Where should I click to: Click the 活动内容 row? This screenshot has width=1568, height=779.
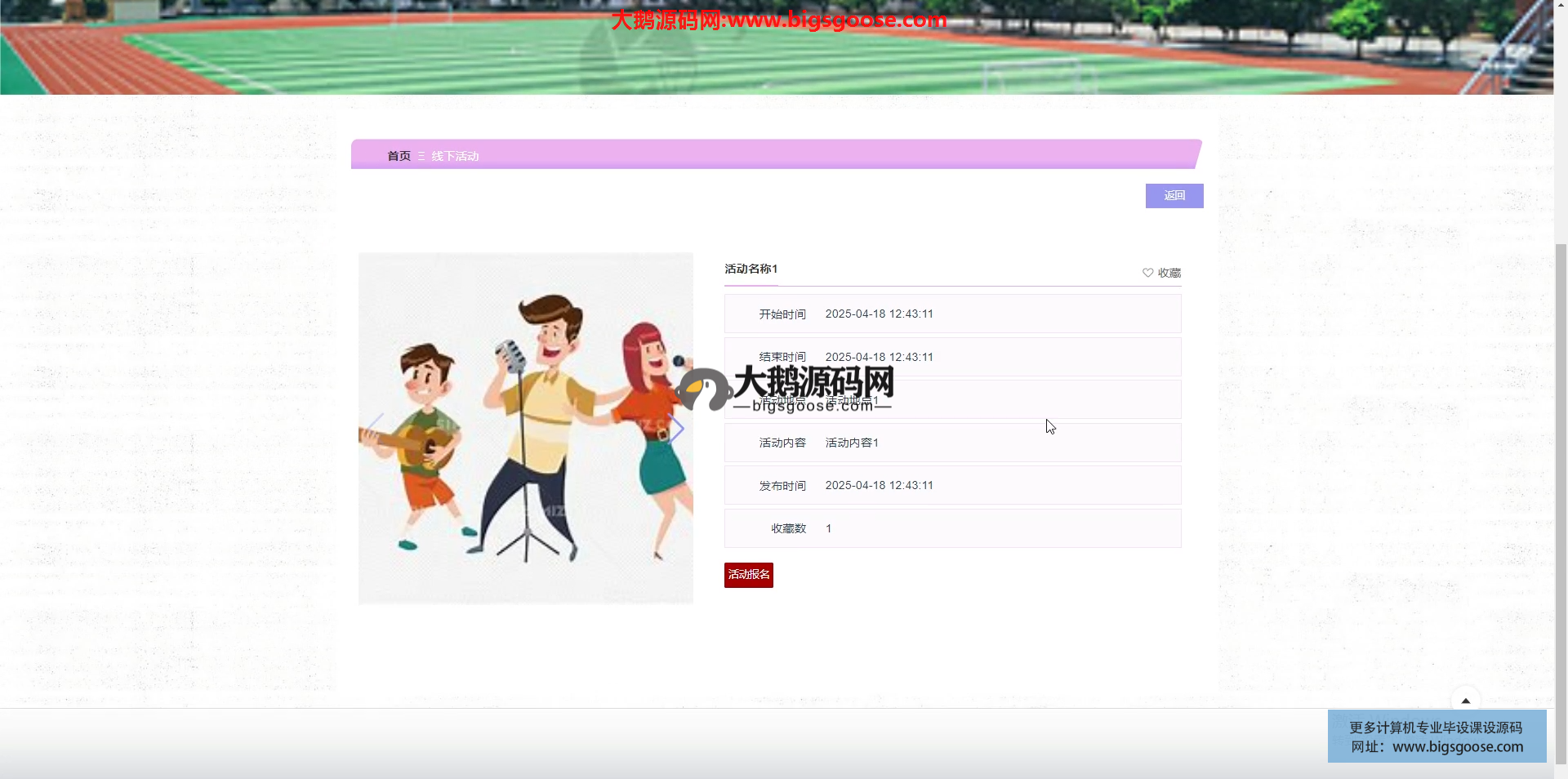click(952, 443)
